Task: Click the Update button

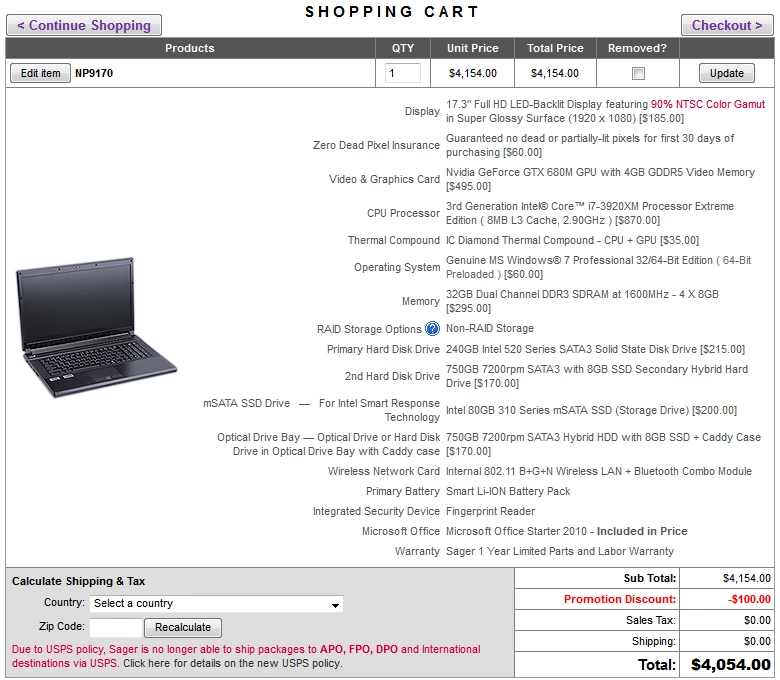Action: pyautogui.click(x=727, y=73)
